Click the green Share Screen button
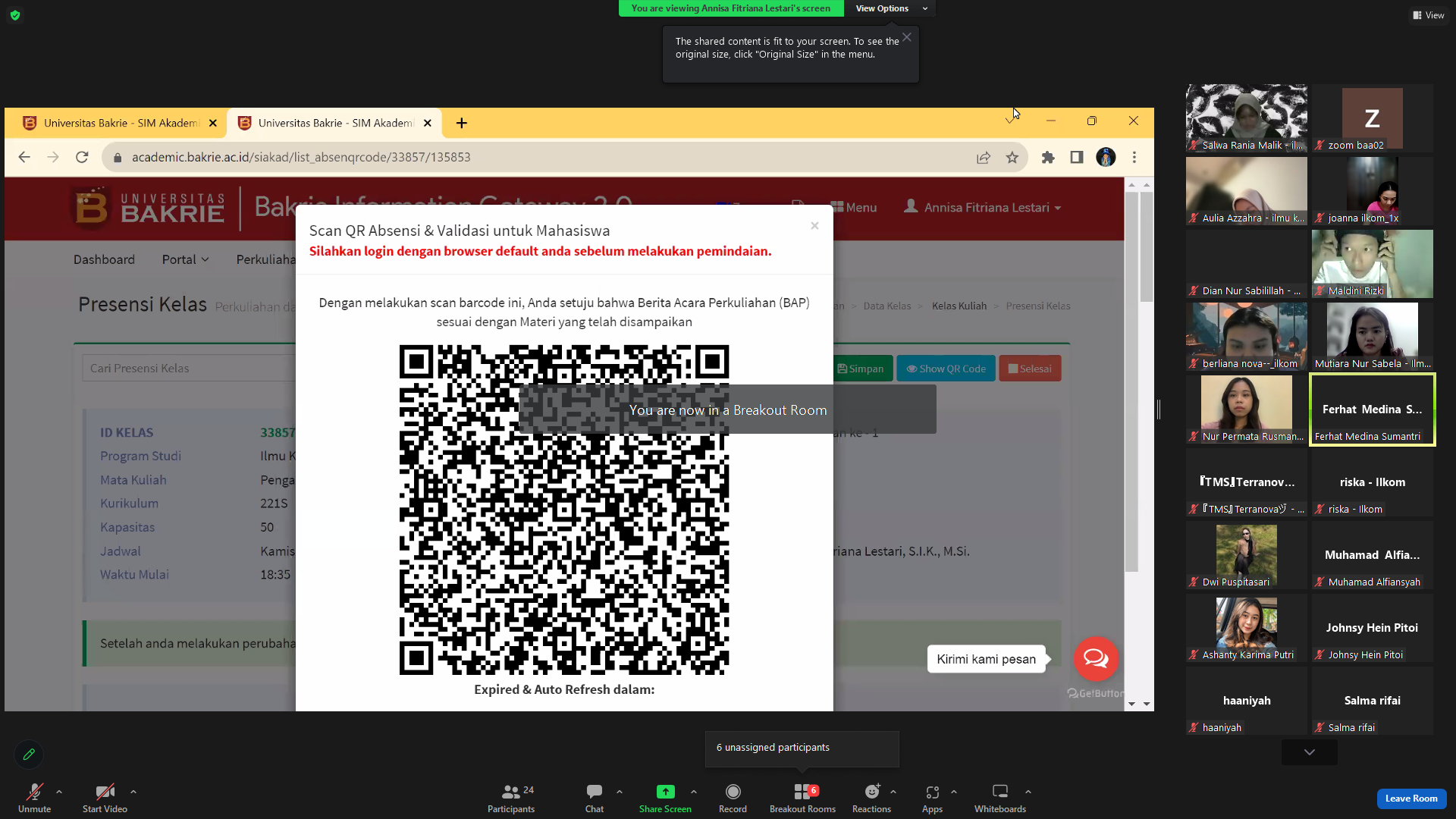This screenshot has width=1456, height=819. tap(665, 798)
